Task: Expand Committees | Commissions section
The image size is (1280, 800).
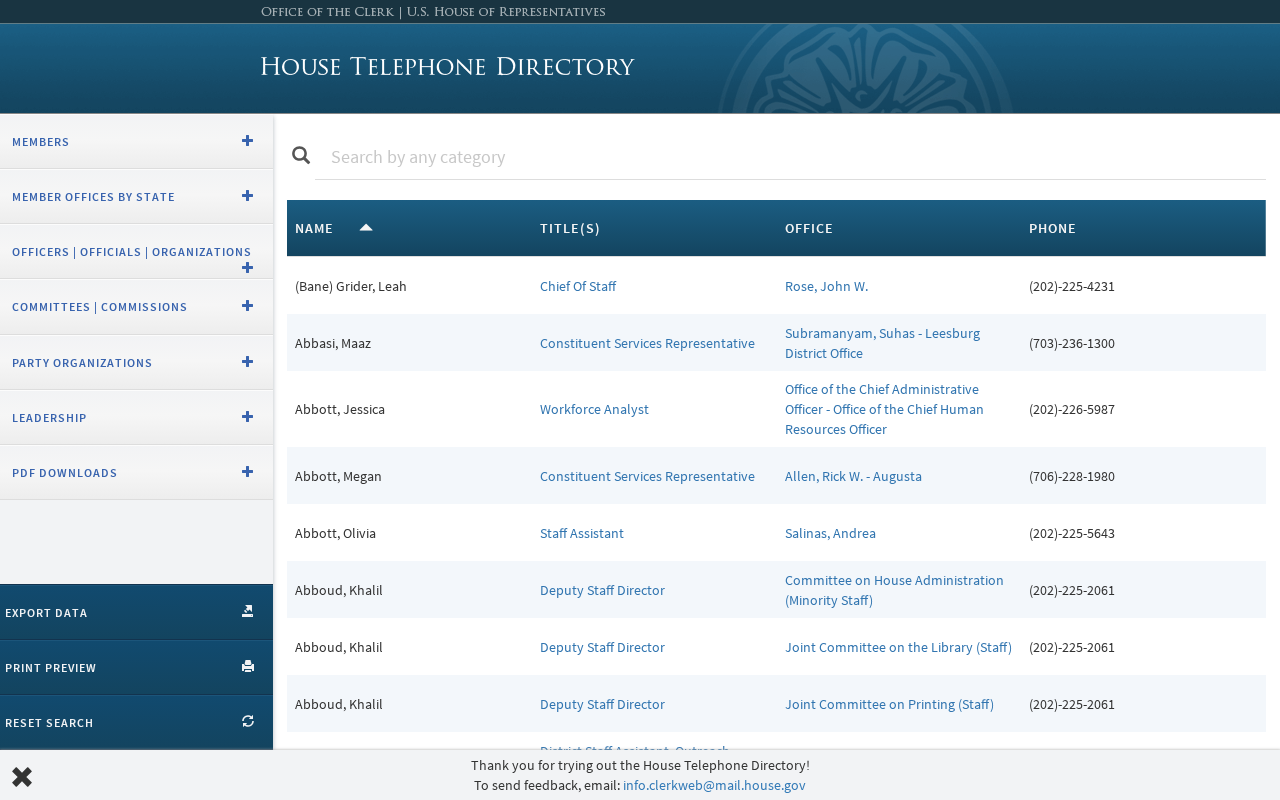Action: 247,305
